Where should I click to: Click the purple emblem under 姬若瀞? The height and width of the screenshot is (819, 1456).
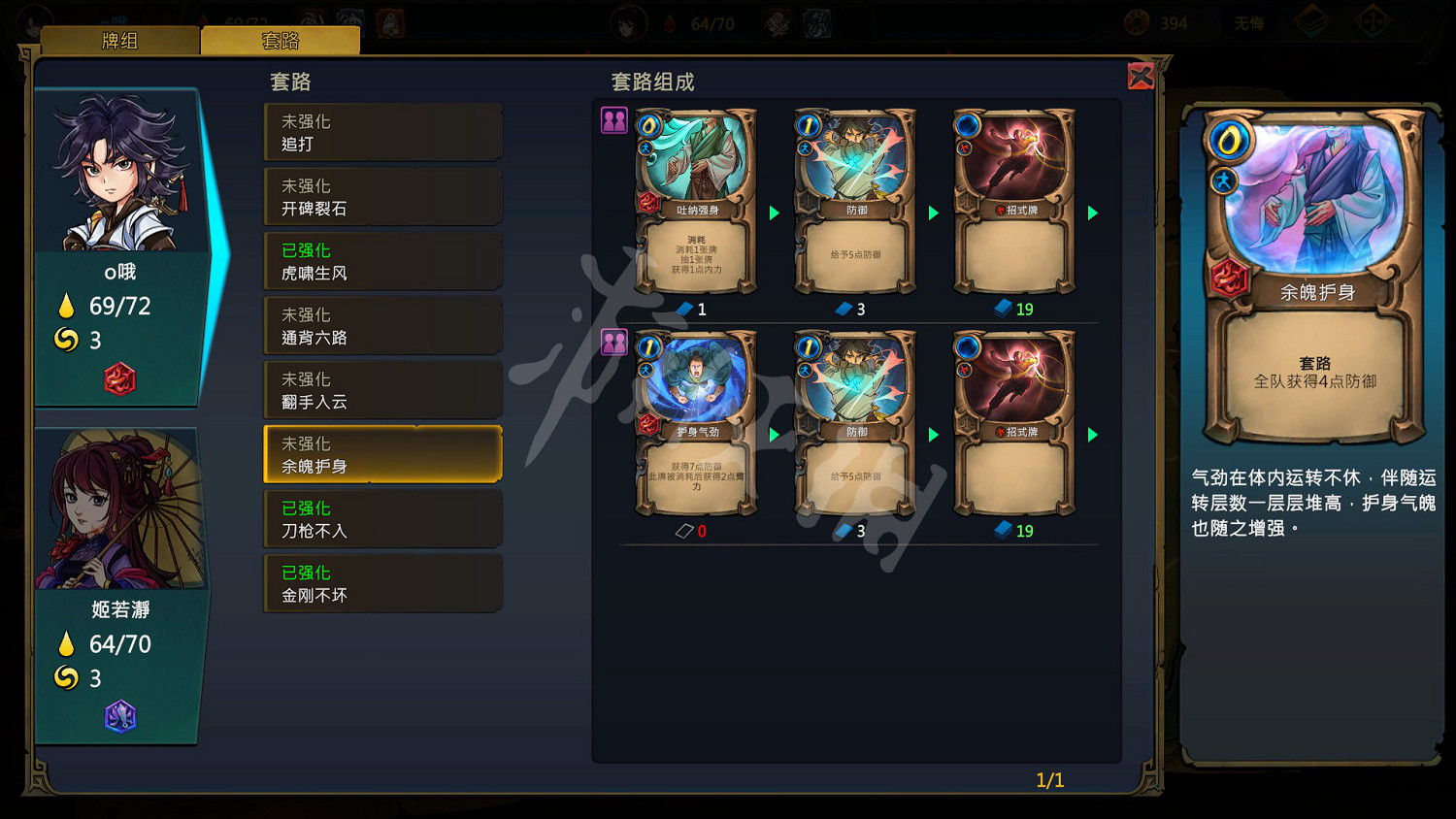pyautogui.click(x=120, y=717)
